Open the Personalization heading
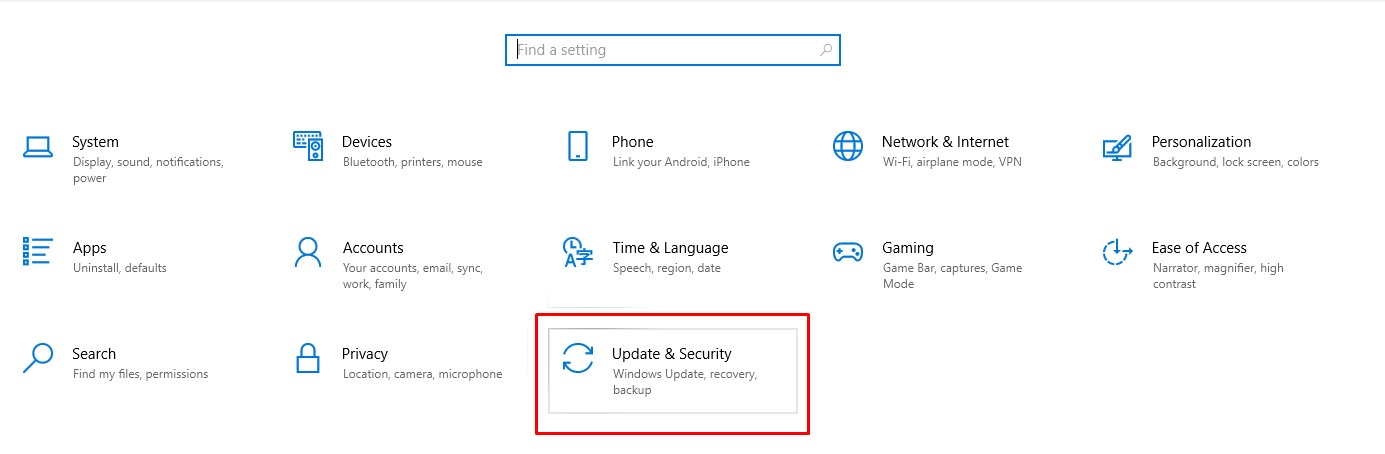 (x=1201, y=141)
